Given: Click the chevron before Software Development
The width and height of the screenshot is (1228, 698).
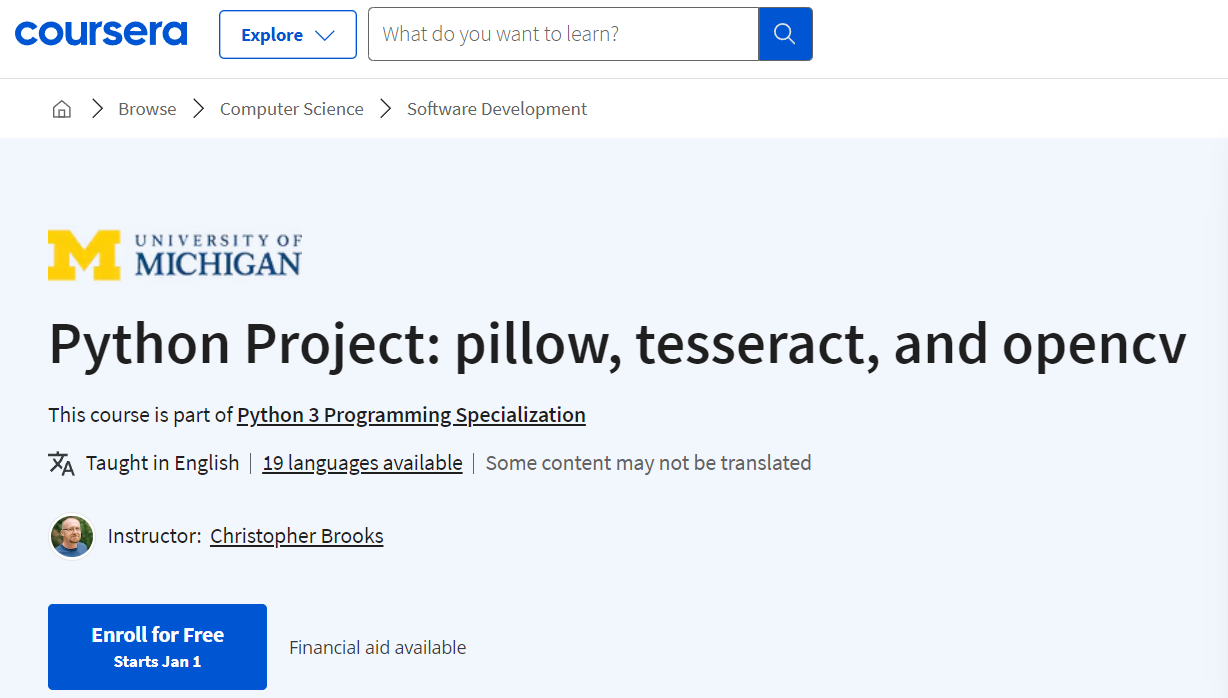Looking at the screenshot, I should point(386,109).
